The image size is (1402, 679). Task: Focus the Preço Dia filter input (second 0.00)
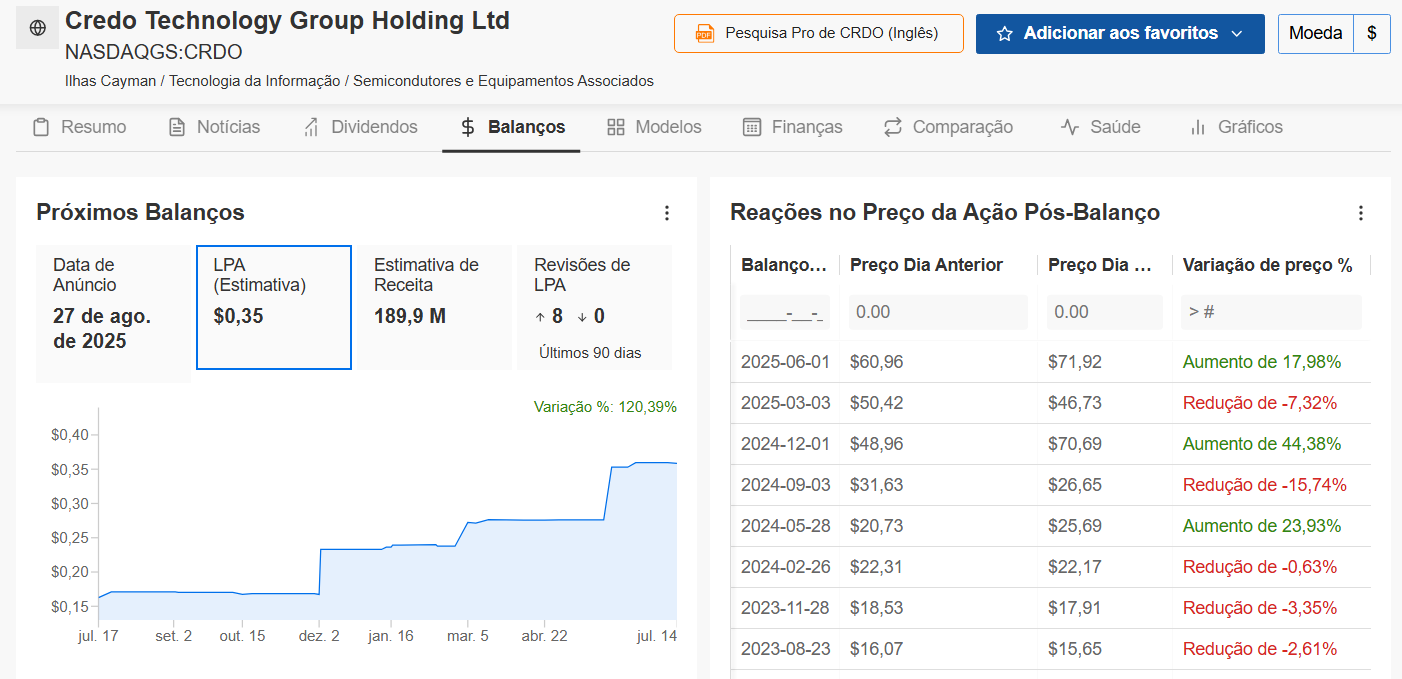coord(1104,312)
